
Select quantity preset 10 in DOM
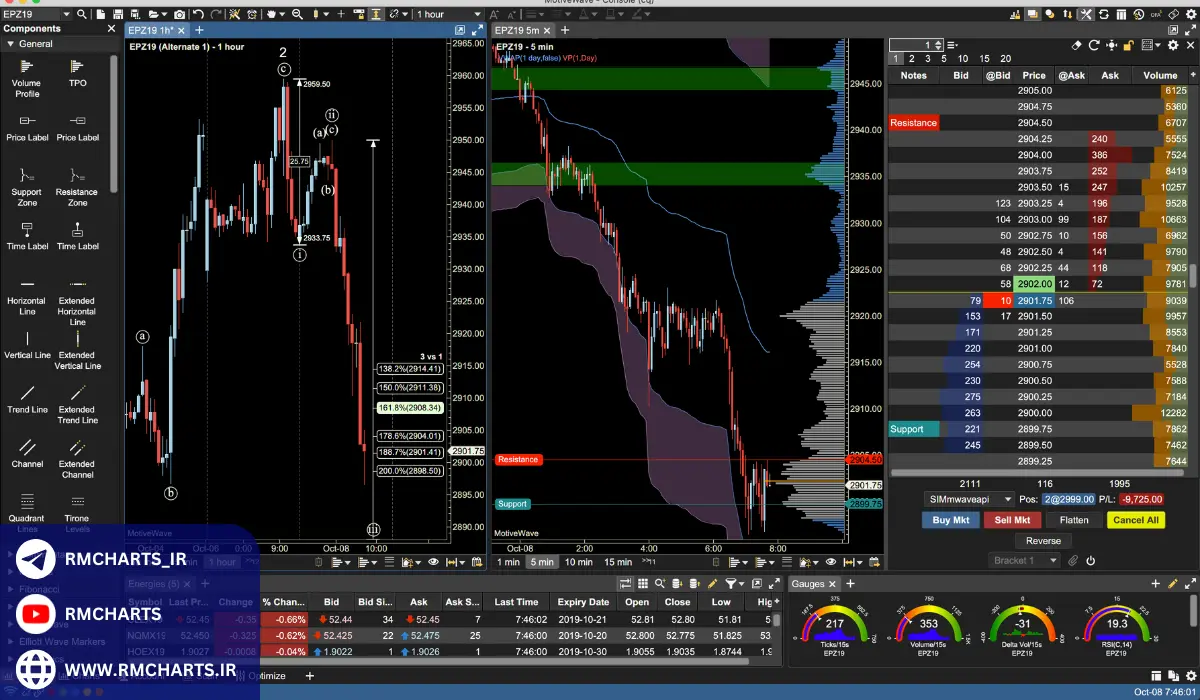pyautogui.click(x=962, y=59)
